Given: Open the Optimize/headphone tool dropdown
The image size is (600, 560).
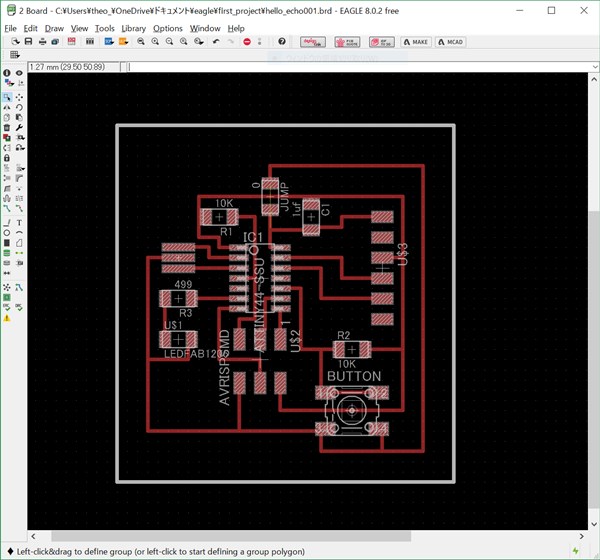Looking at the screenshot, I should click(20, 147).
